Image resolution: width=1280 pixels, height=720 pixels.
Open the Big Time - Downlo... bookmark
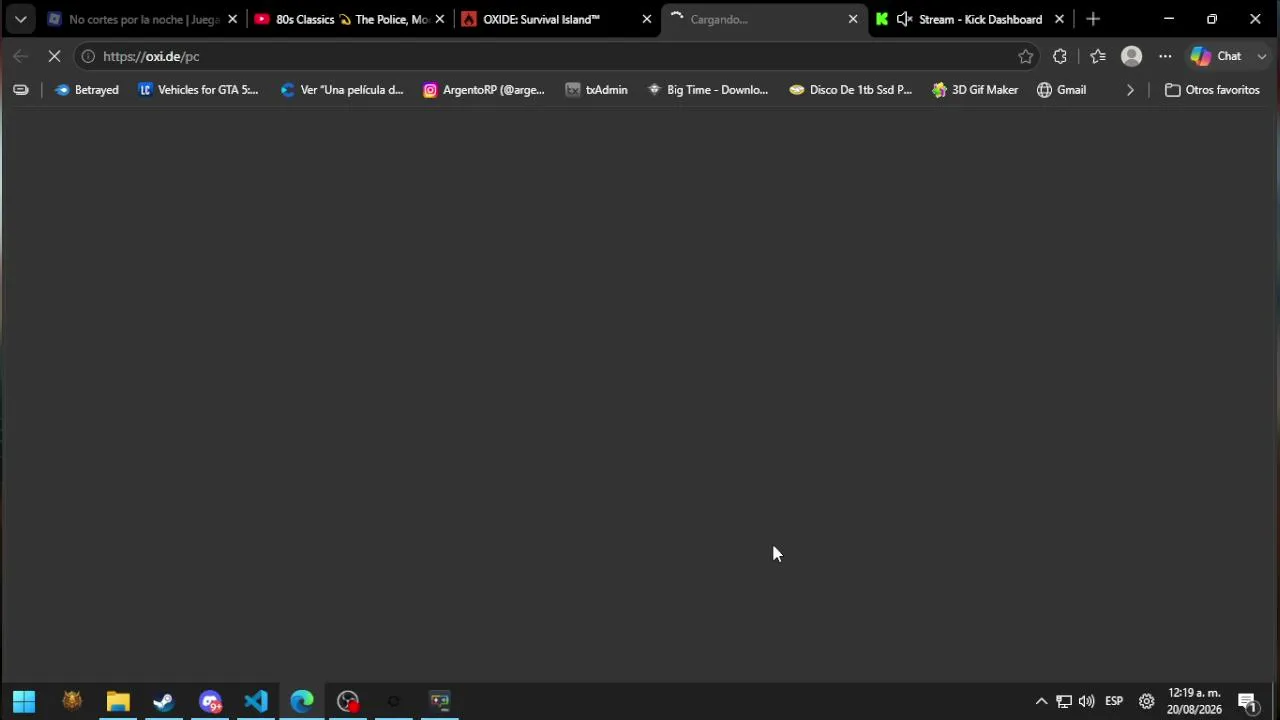point(708,90)
